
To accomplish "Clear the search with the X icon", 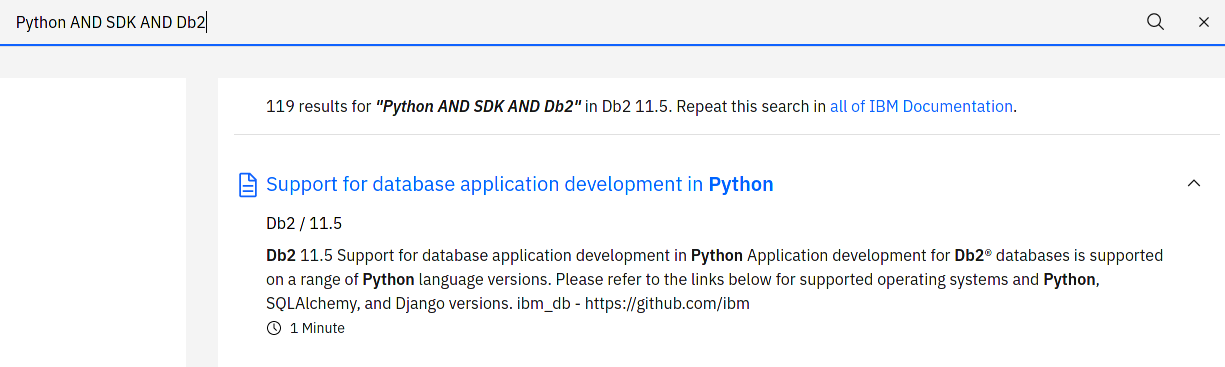I will coord(1204,22).
